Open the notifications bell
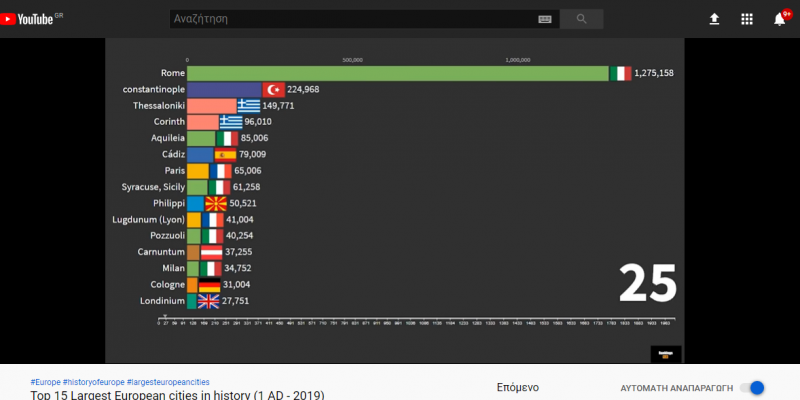The image size is (800, 400). tap(779, 19)
